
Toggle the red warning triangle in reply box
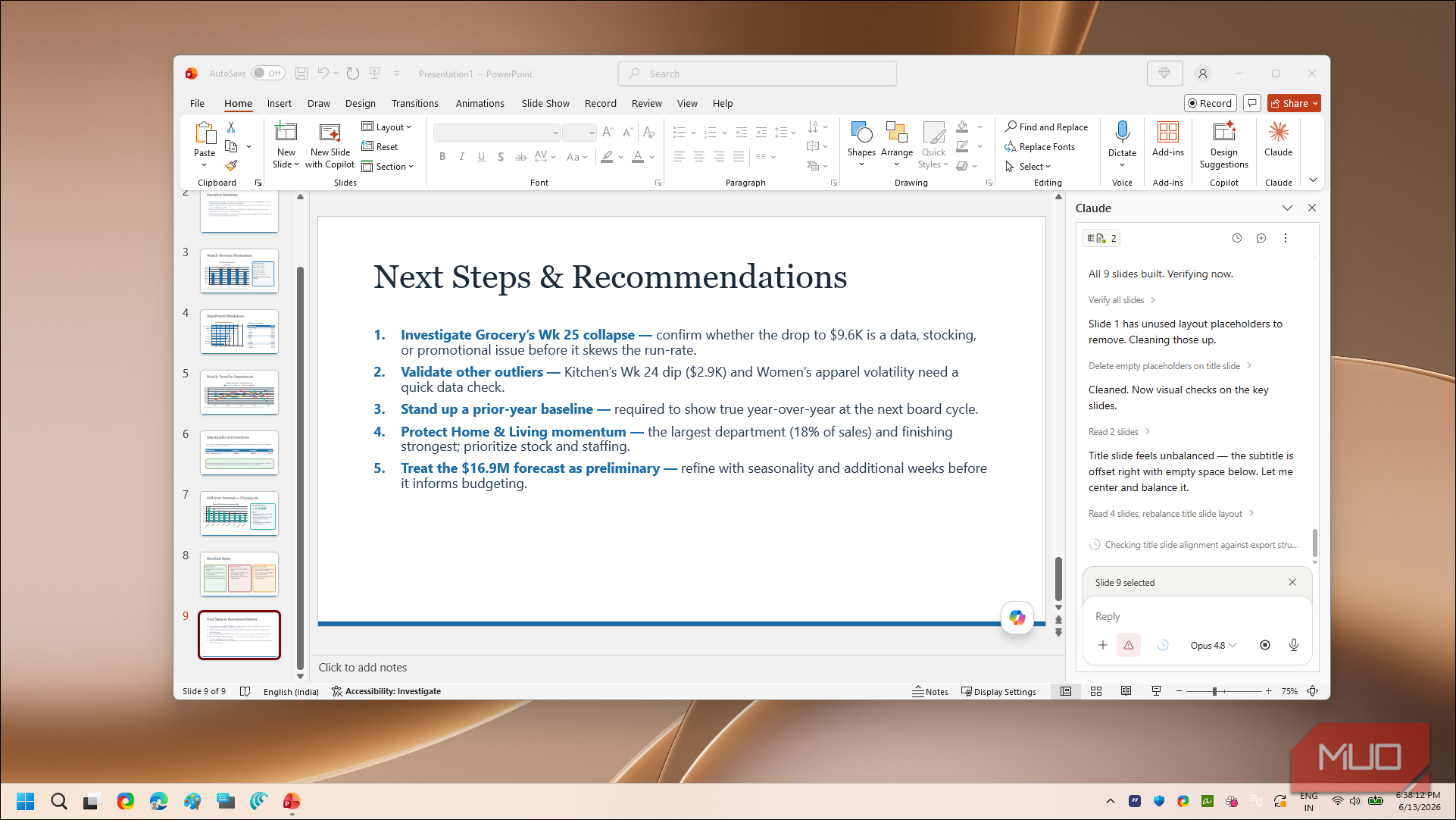point(1129,645)
